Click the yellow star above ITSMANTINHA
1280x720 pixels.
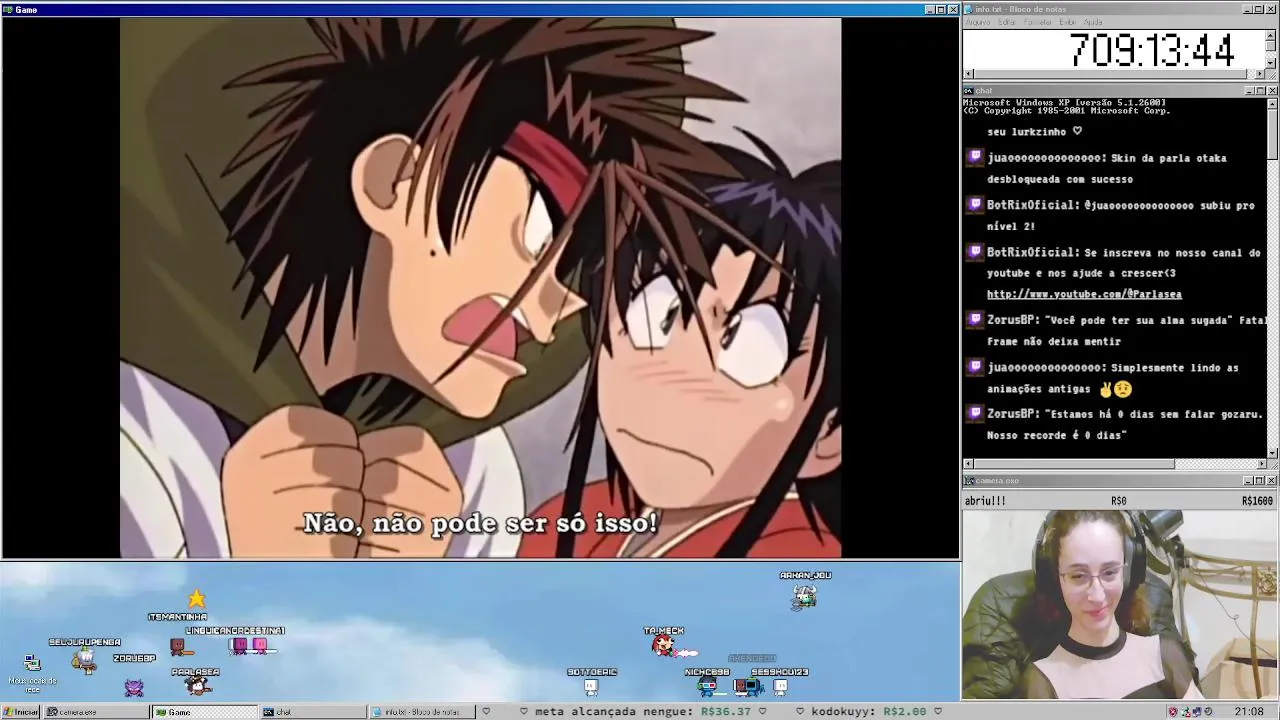click(197, 598)
